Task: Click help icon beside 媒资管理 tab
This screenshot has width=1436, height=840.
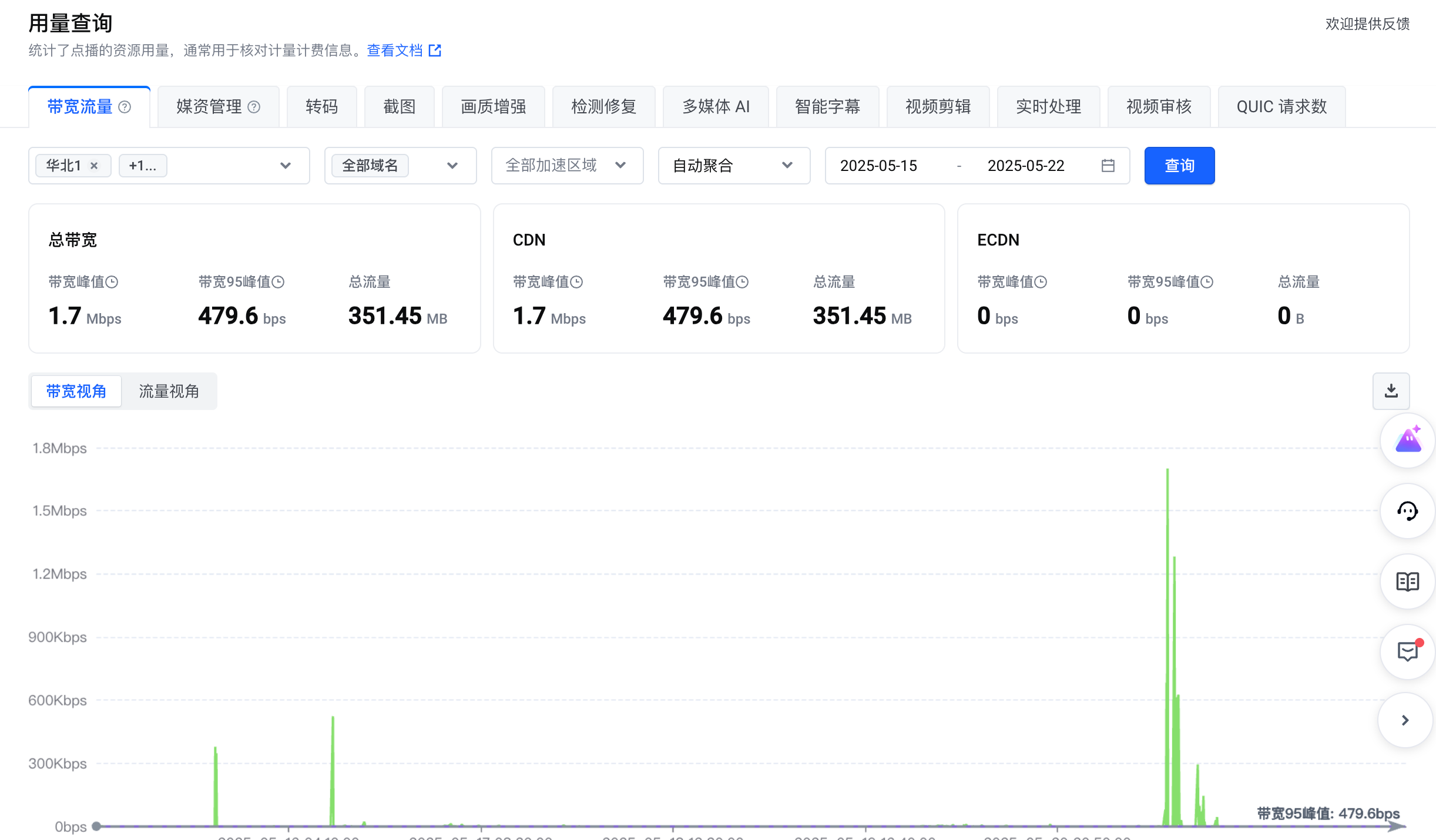Action: (254, 107)
